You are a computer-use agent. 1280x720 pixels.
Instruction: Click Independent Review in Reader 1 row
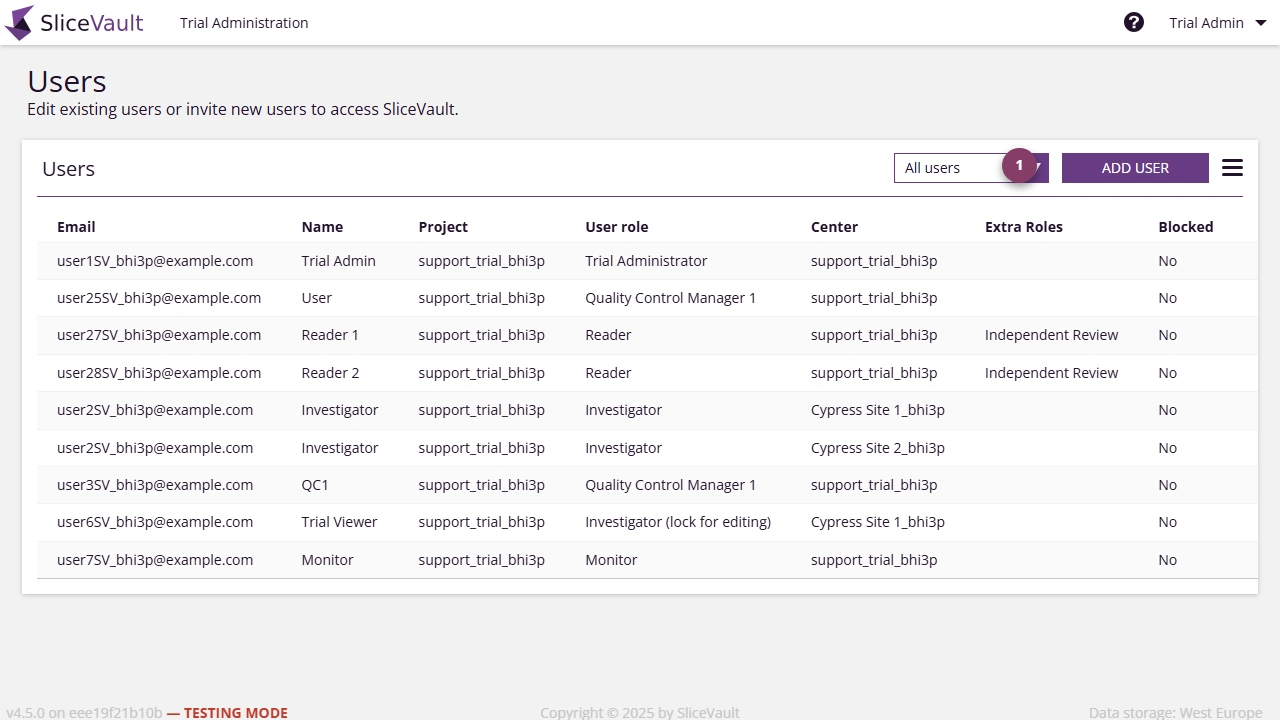[x=1051, y=335]
